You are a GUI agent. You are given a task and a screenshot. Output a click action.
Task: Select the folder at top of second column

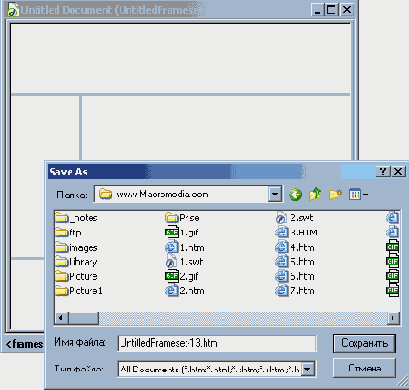[182, 218]
